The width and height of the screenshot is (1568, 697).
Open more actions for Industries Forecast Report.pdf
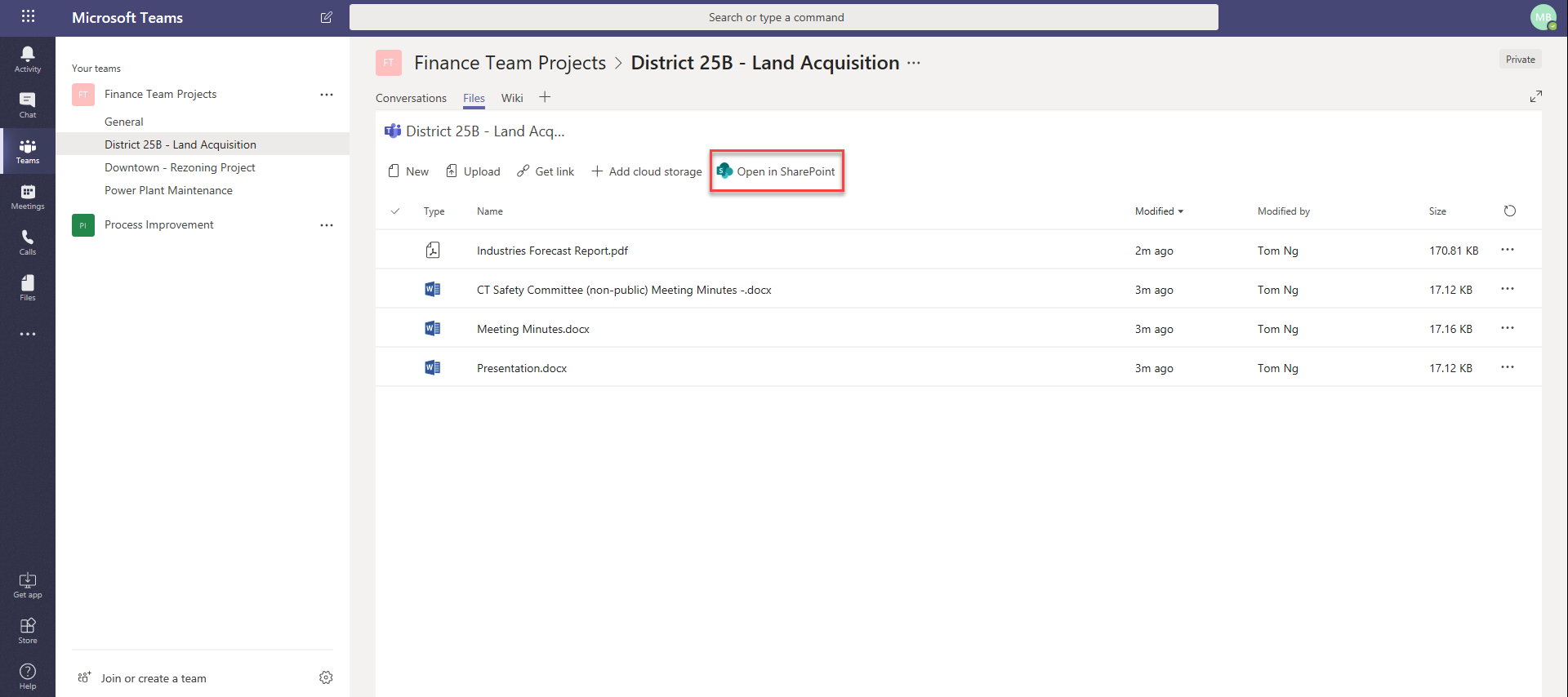point(1508,250)
